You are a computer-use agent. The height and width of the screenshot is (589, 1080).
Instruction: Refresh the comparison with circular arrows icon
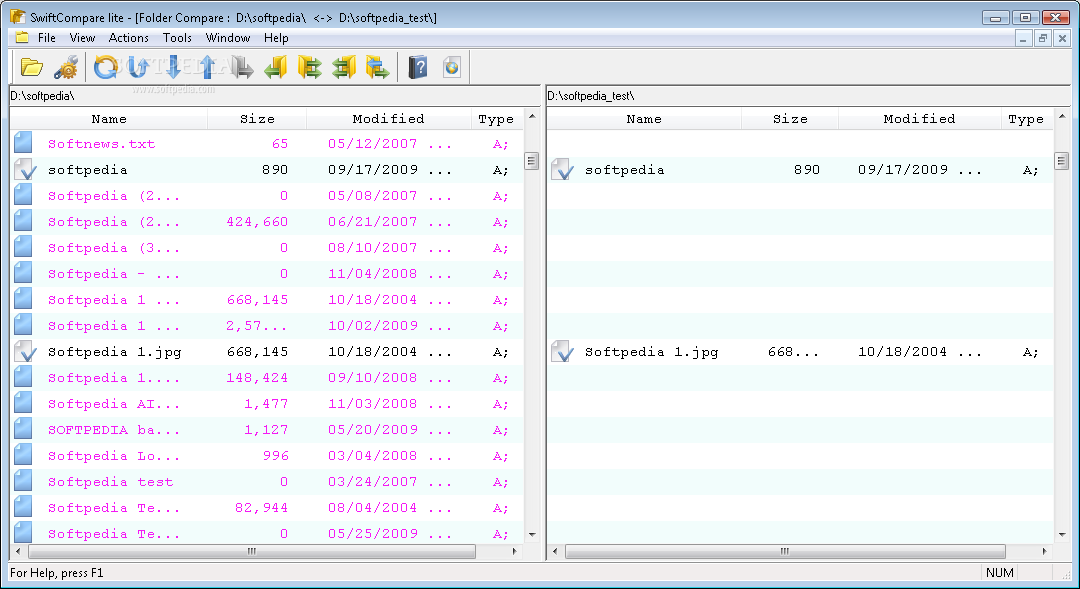(x=105, y=68)
